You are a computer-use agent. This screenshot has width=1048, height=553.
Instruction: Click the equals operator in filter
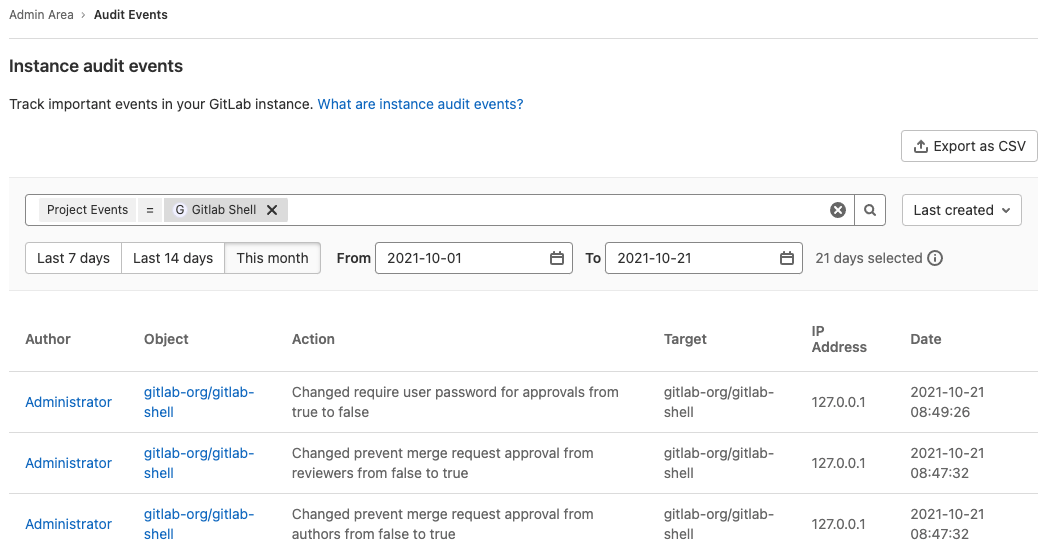point(149,210)
